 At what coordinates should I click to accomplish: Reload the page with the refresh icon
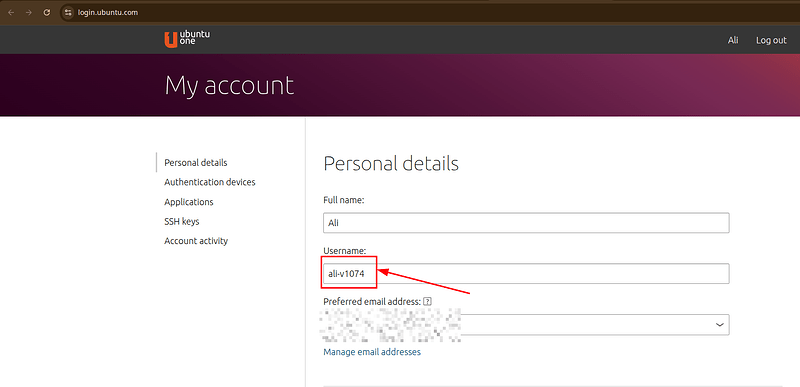pos(46,13)
